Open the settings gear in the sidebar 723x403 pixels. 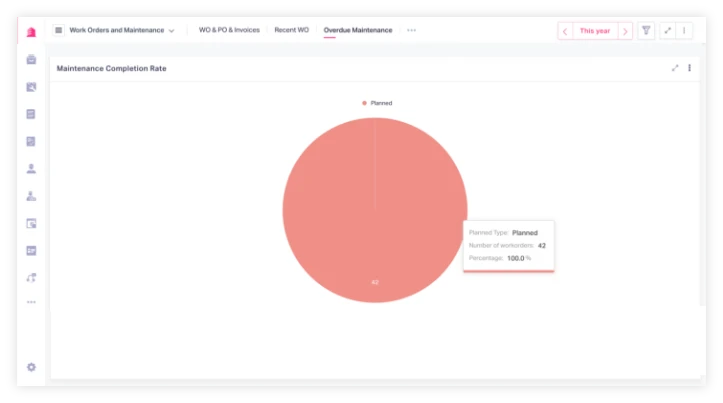tap(31, 367)
